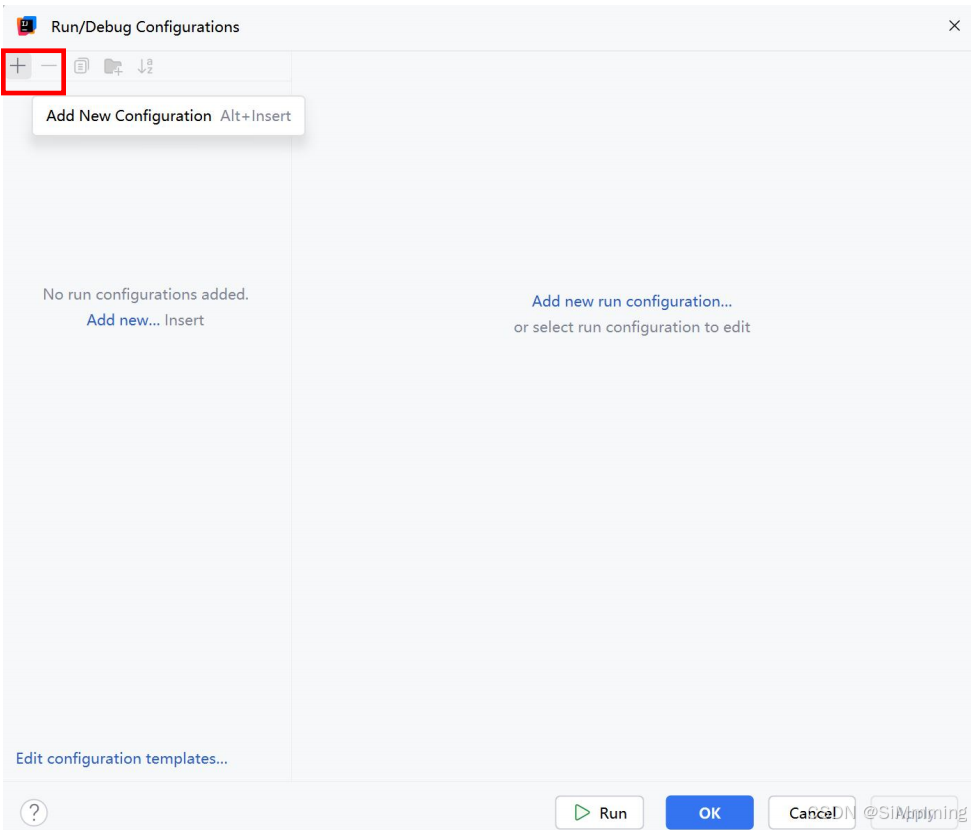
Task: Click the IntelliJ IDEA logo in title bar
Action: (27, 26)
